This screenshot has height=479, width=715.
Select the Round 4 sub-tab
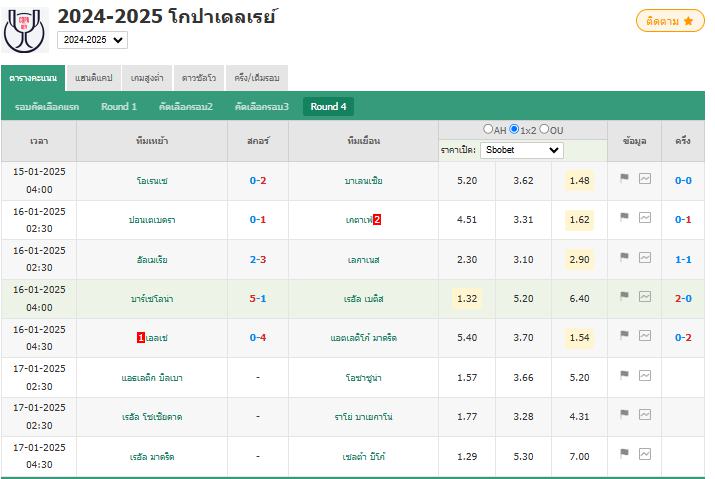point(328,107)
